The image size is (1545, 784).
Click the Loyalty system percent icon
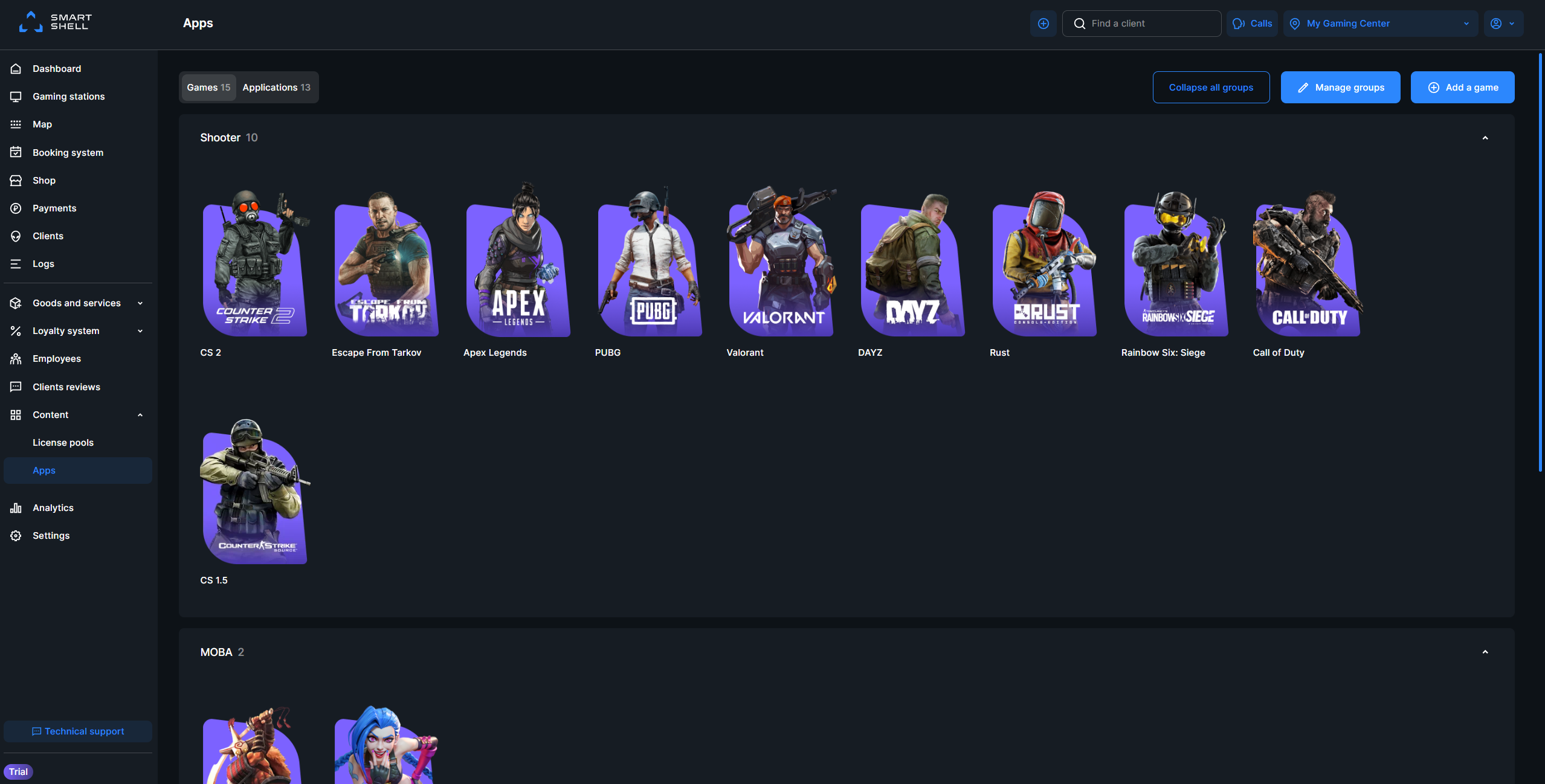(16, 331)
